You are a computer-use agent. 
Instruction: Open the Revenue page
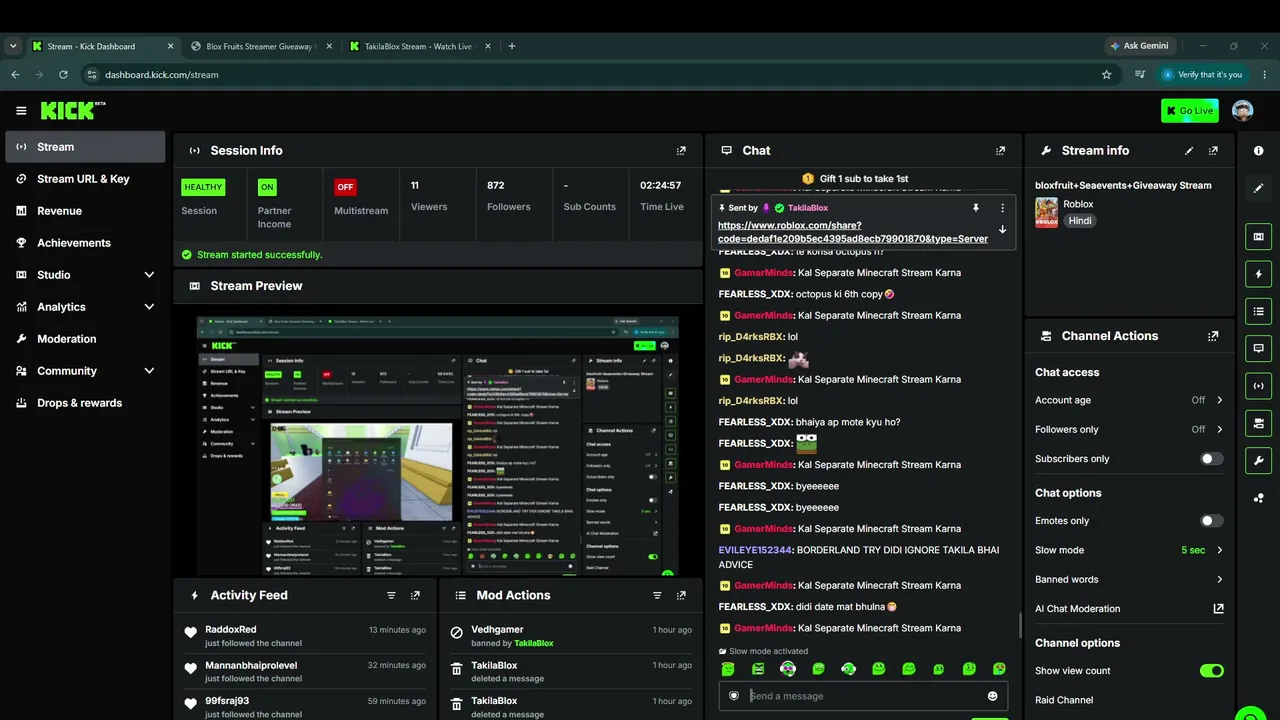tap(85, 211)
